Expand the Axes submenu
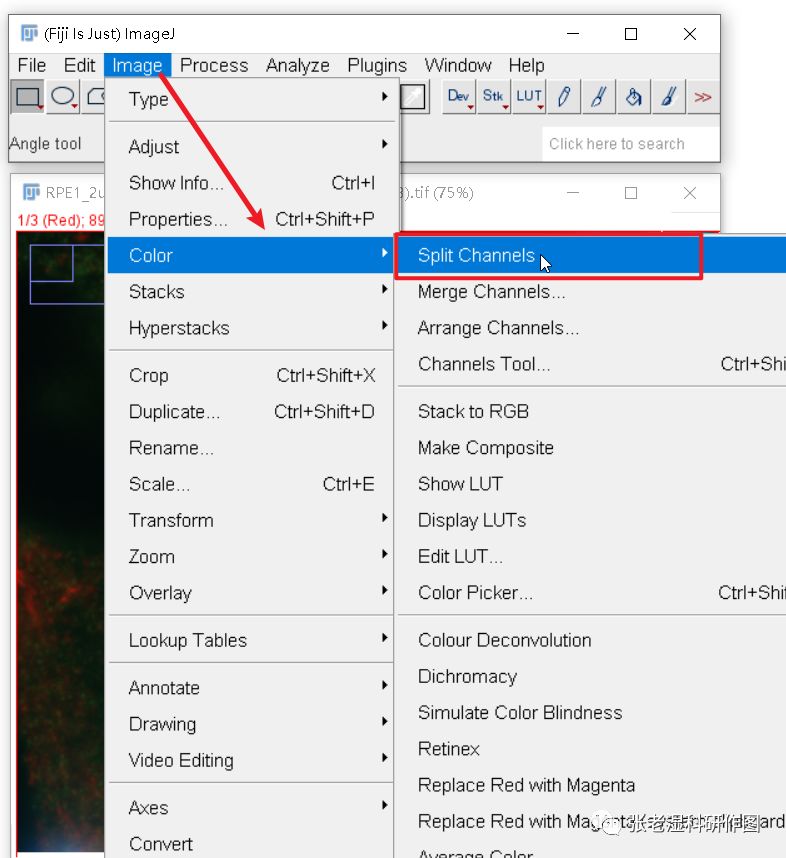 251,807
